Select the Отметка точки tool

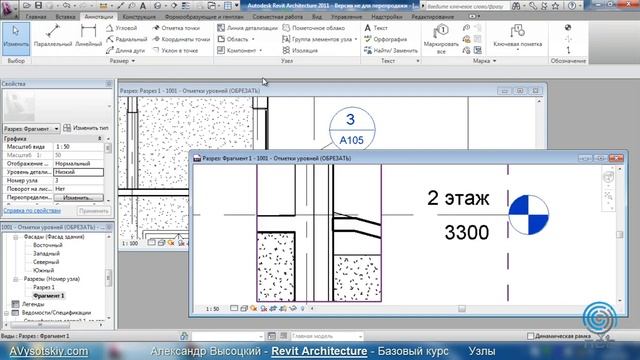coord(176,28)
